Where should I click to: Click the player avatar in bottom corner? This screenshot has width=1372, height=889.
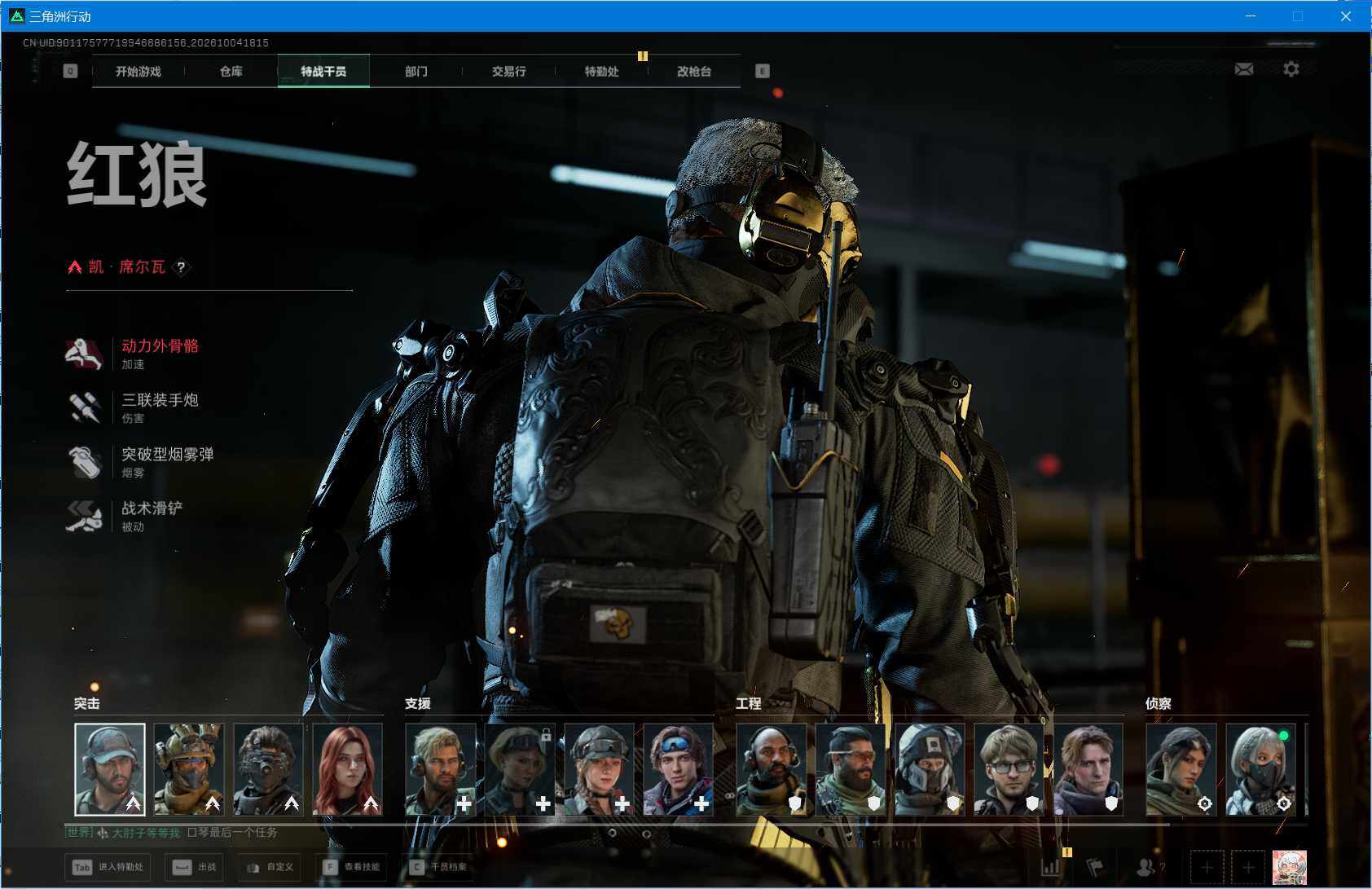click(1290, 867)
